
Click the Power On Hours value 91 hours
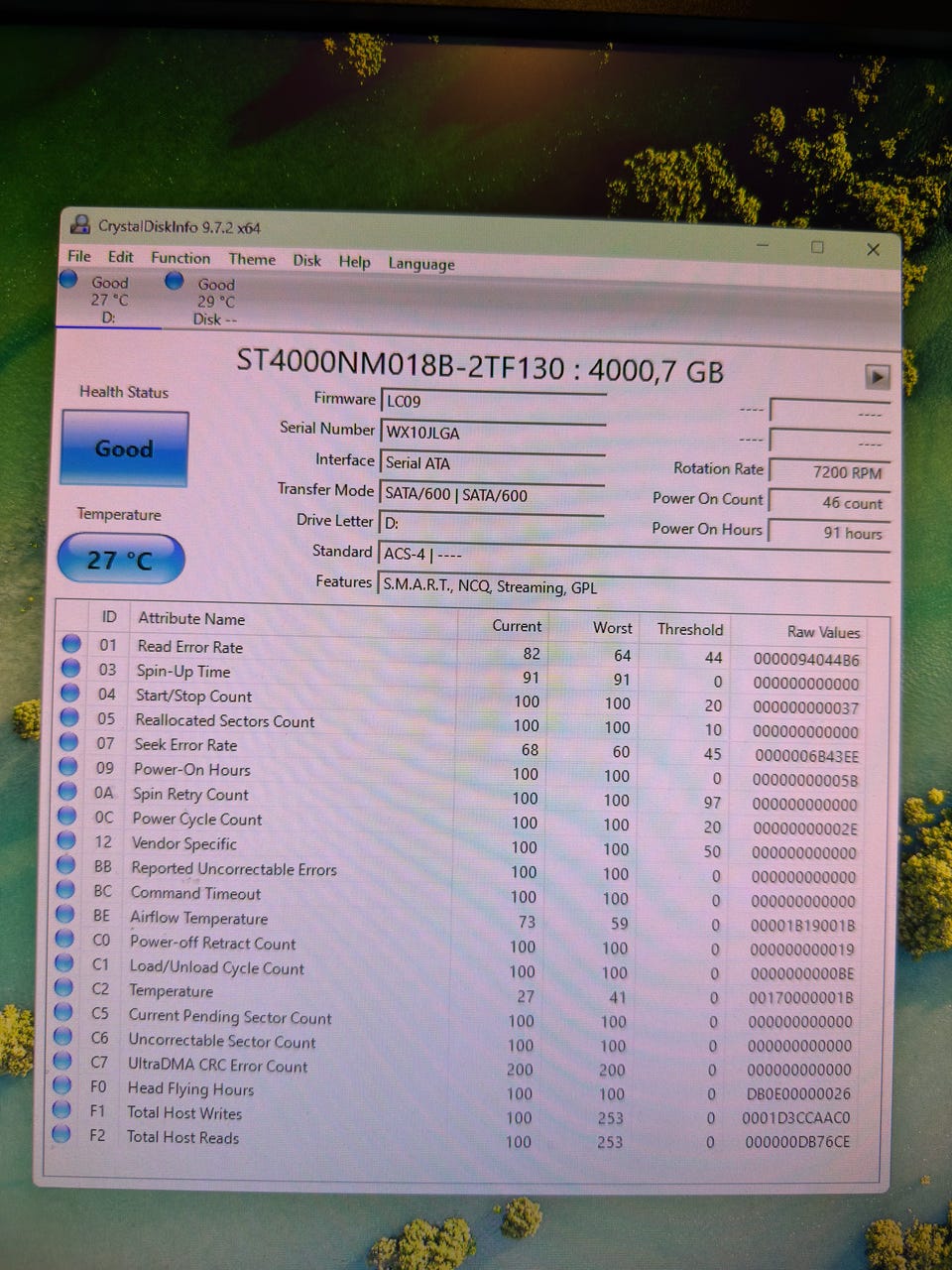click(x=830, y=532)
